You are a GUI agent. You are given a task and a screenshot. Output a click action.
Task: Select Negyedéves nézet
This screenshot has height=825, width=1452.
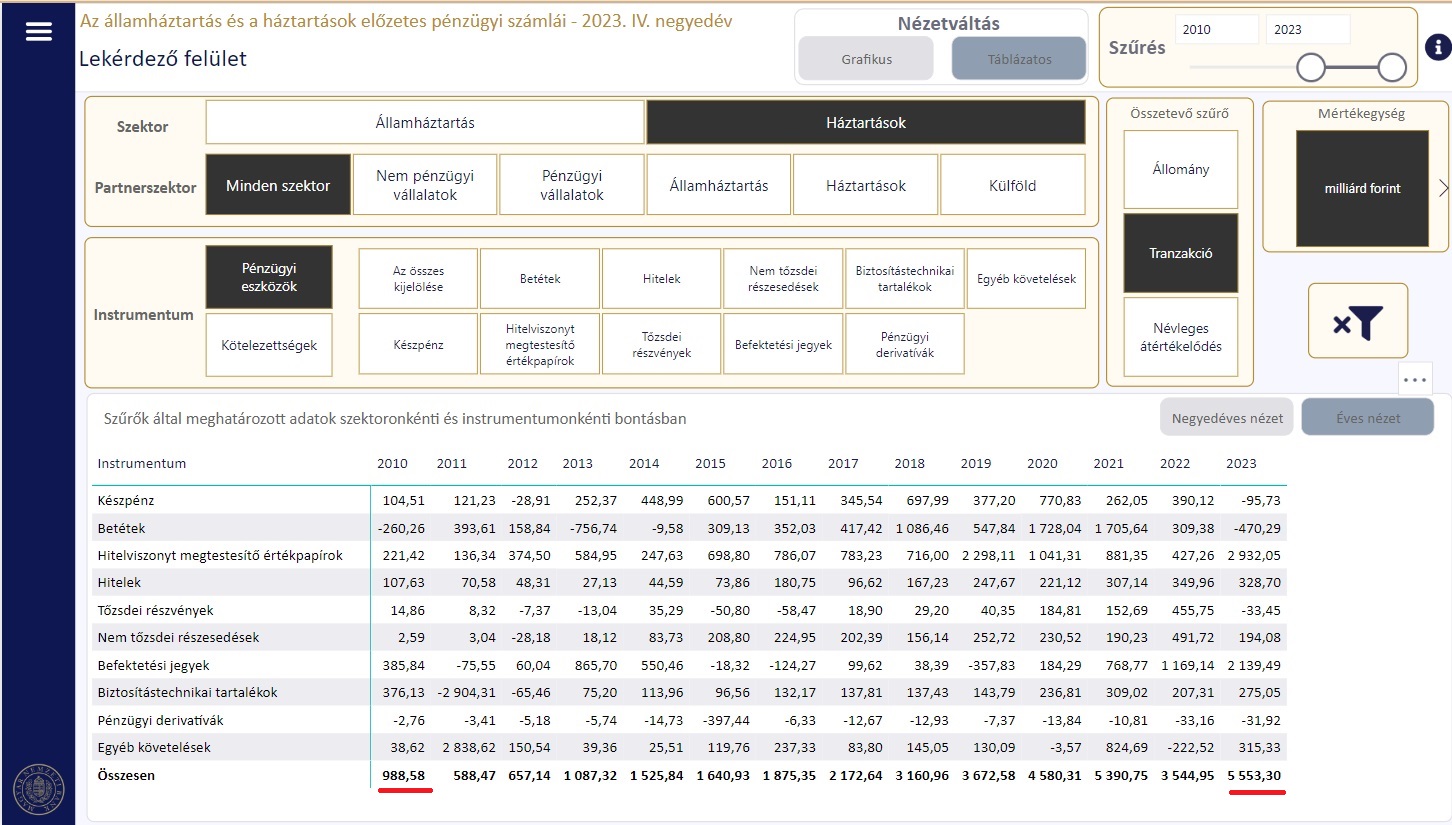[1227, 418]
